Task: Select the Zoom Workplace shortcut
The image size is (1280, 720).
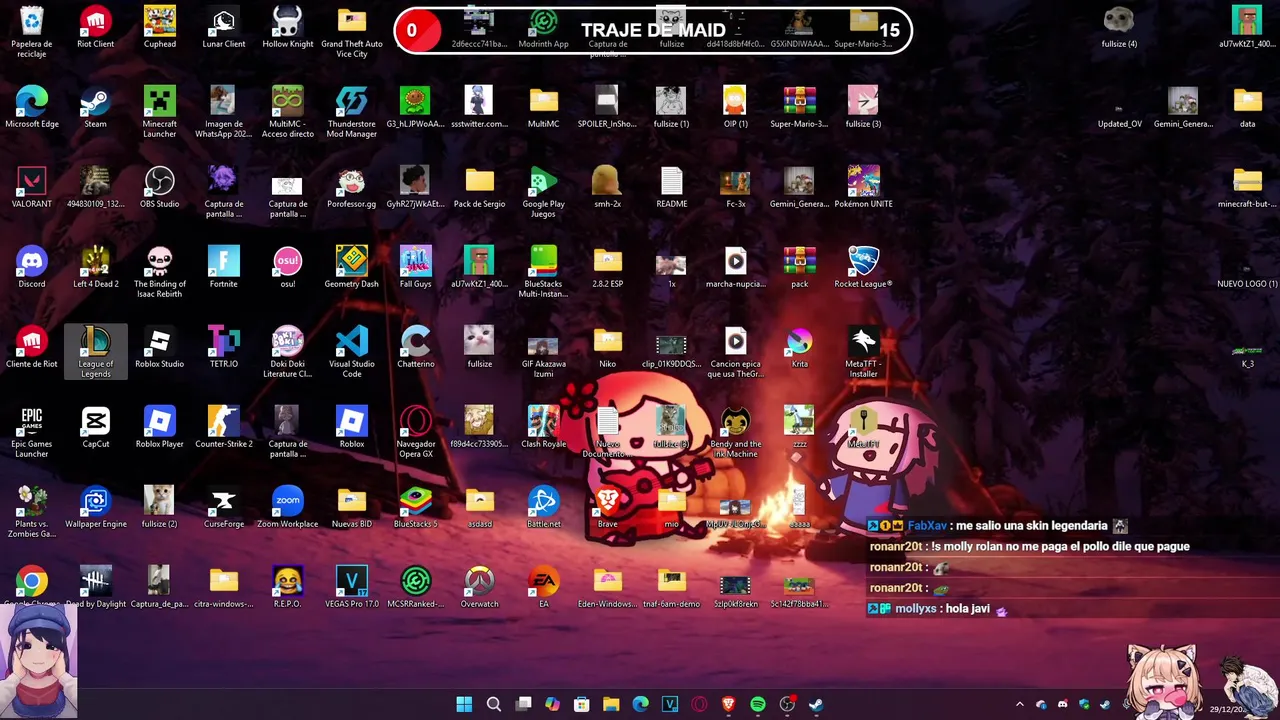Action: click(x=288, y=507)
